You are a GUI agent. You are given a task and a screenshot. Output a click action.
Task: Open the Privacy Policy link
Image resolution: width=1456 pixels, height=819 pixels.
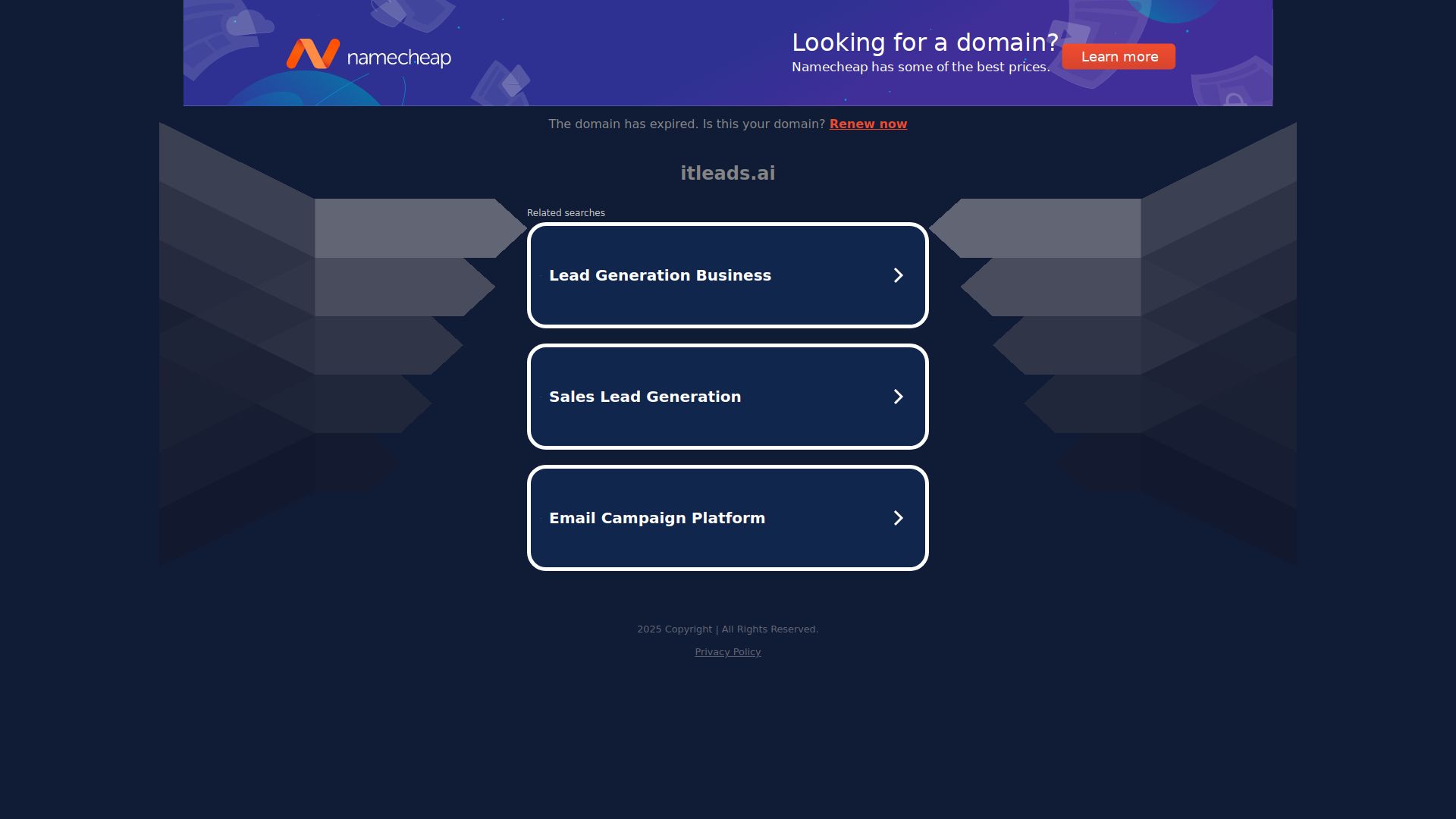click(x=727, y=651)
